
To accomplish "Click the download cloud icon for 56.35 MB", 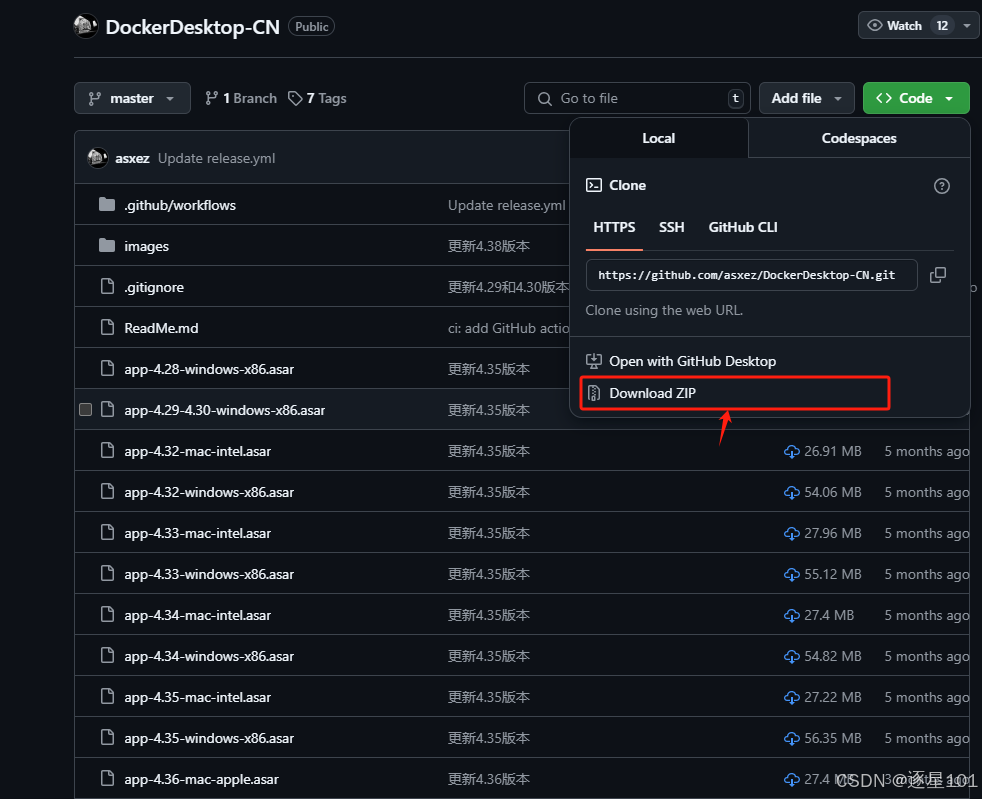I will tap(792, 738).
